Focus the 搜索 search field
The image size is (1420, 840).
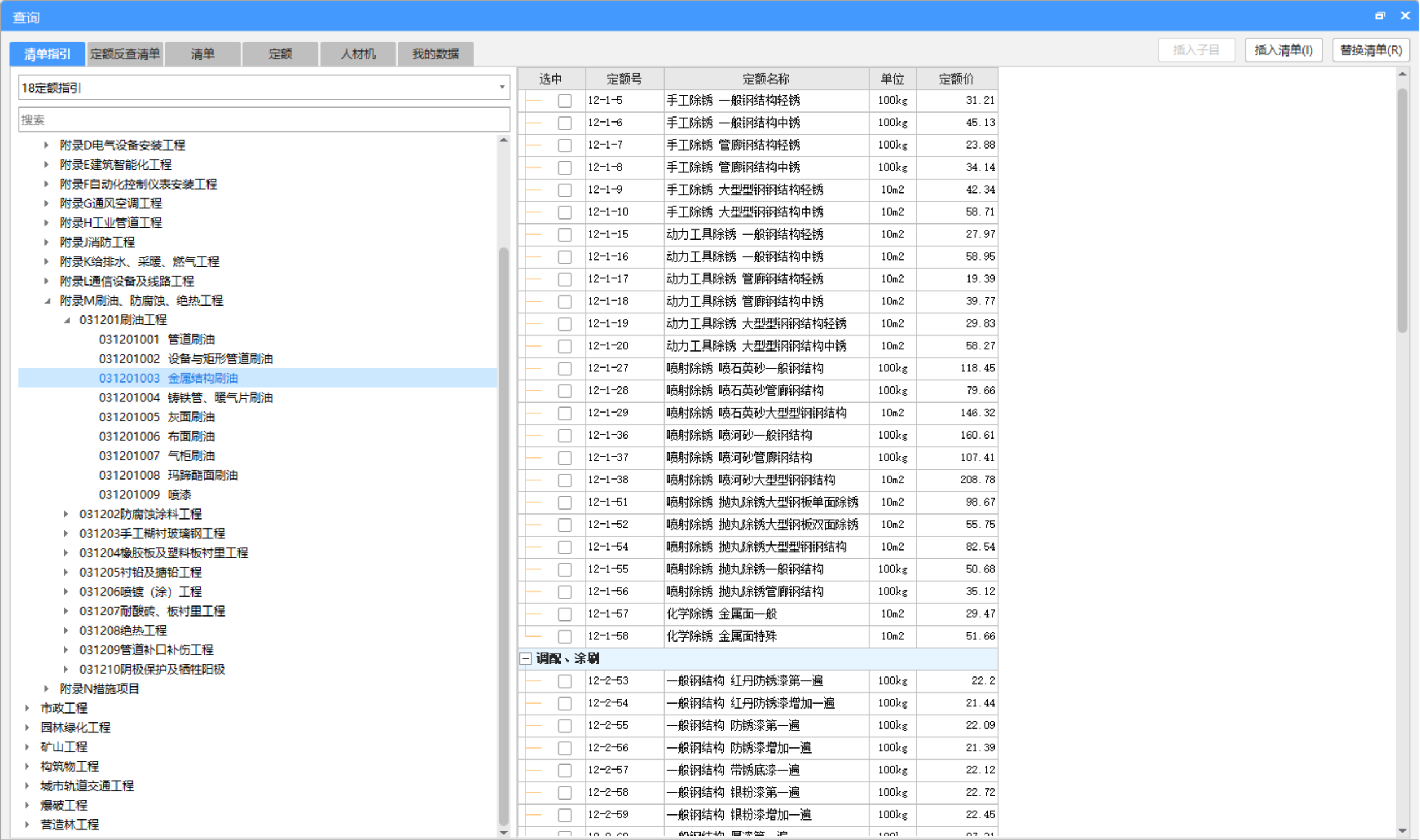(265, 120)
